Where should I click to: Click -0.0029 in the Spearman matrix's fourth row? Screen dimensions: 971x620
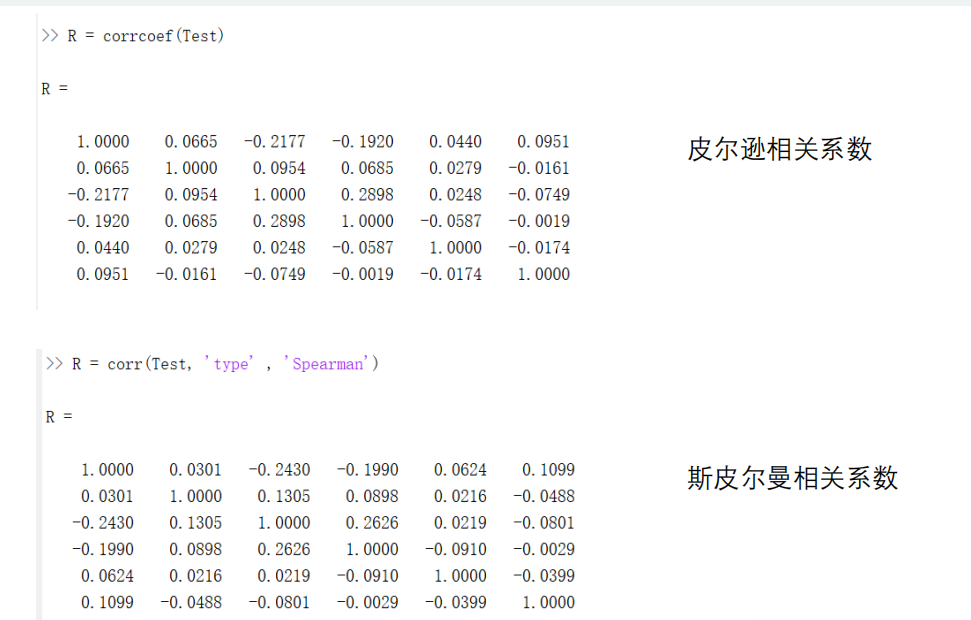click(x=544, y=549)
